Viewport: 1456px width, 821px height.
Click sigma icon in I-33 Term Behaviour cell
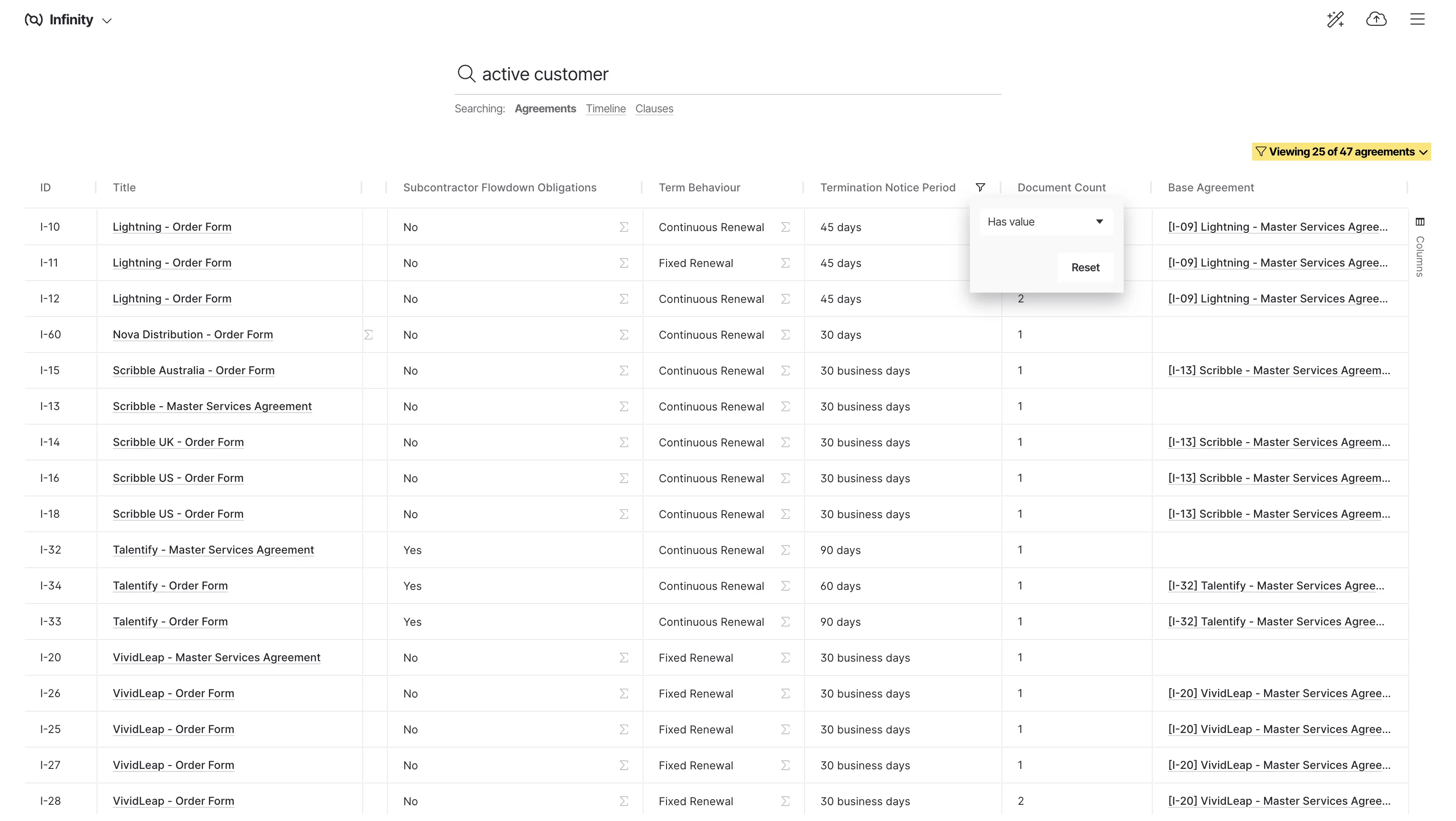coord(785,622)
